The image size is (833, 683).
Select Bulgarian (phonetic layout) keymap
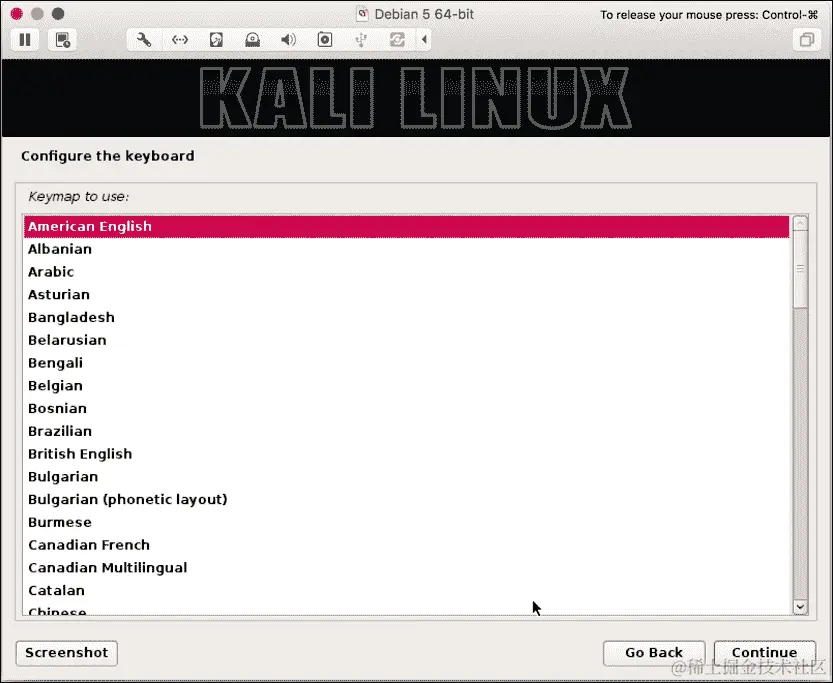click(x=406, y=500)
